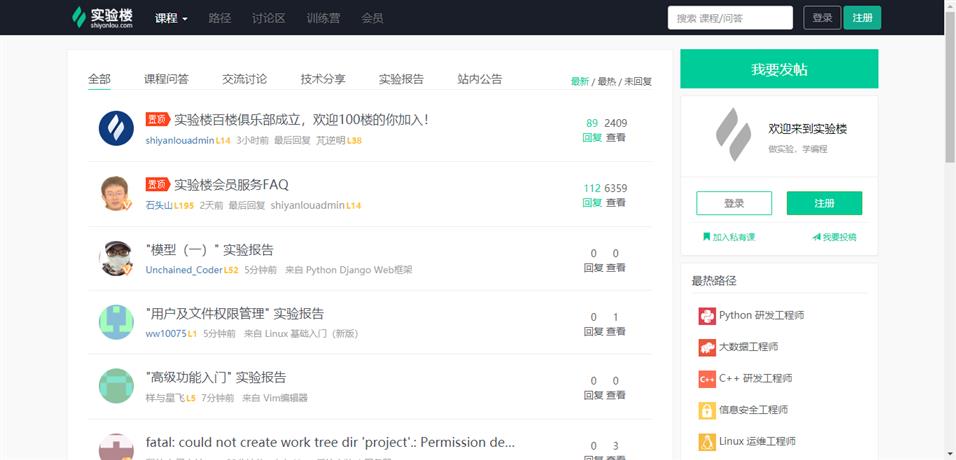Click the 我要投稿 paper-plane link

[x=834, y=237]
